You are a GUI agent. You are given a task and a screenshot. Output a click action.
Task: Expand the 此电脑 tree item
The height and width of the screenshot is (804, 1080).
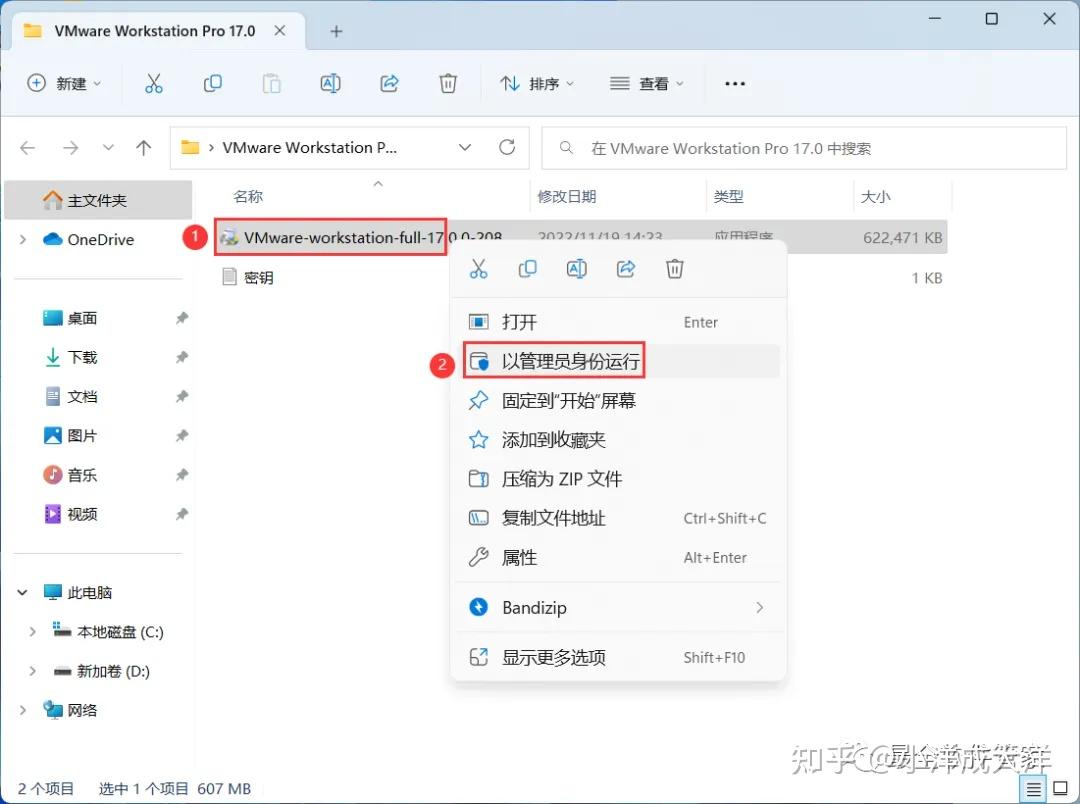tap(22, 592)
